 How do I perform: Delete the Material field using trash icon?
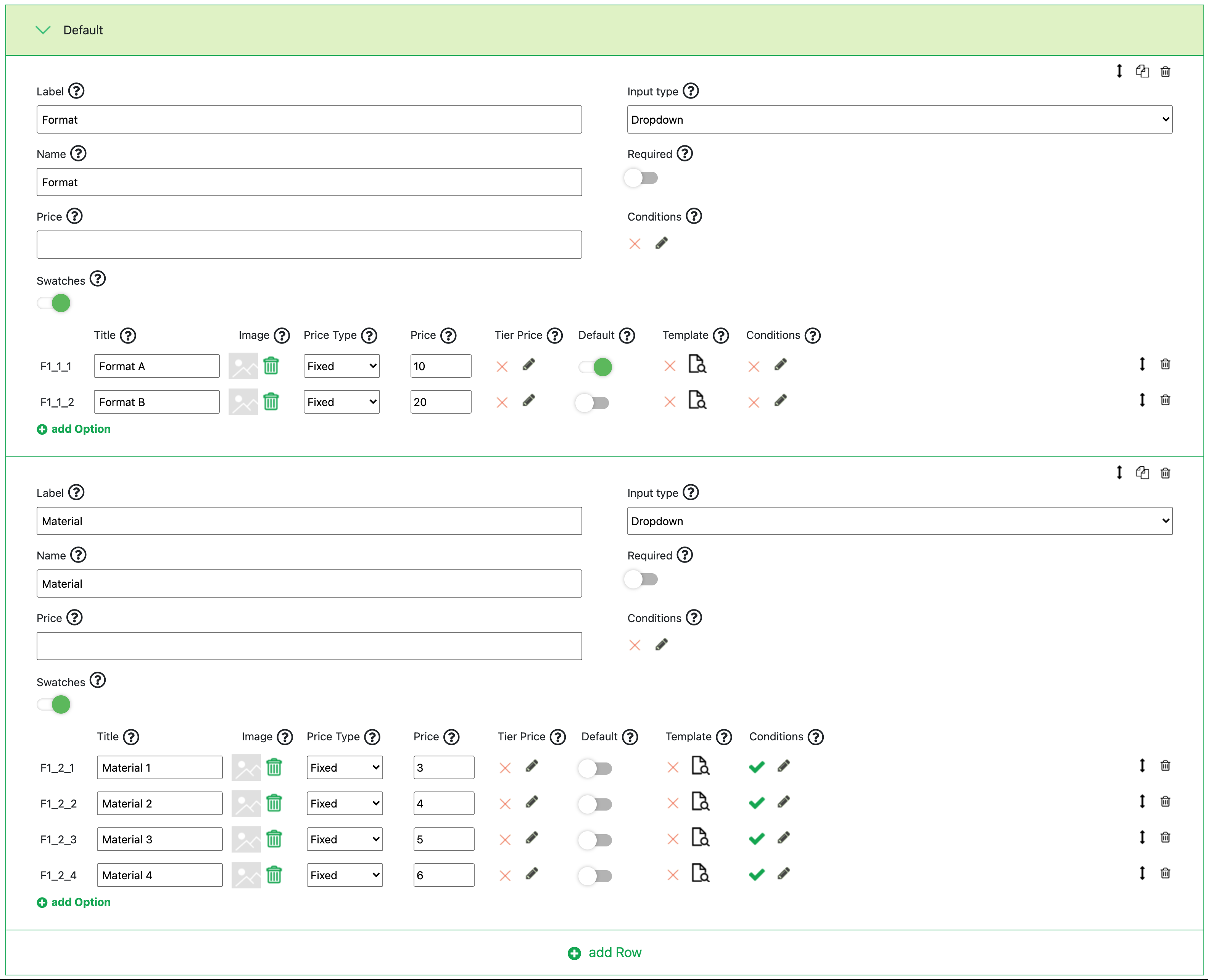coord(1165,473)
